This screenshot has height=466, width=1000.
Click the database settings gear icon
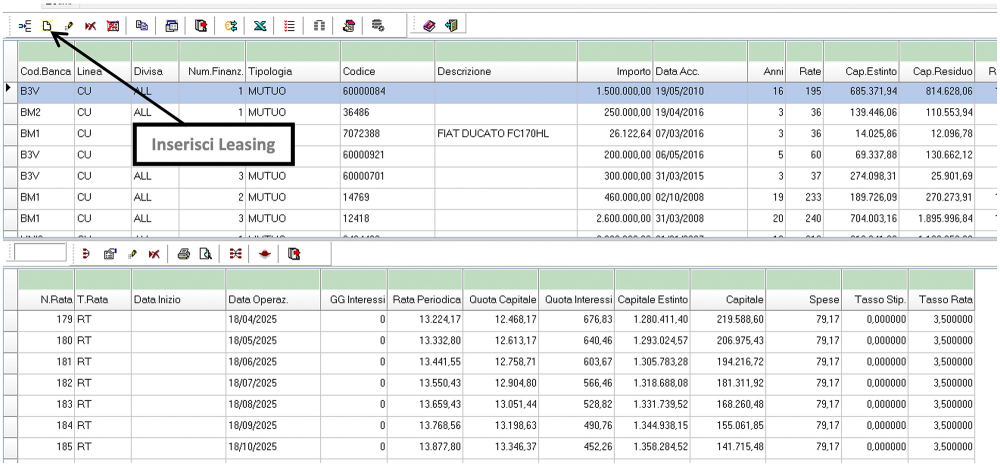[378, 26]
